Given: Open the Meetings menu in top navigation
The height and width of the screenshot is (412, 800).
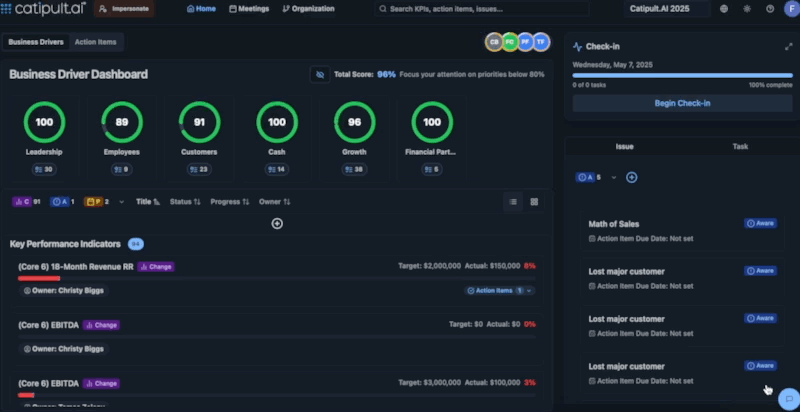Looking at the screenshot, I should tap(249, 9).
